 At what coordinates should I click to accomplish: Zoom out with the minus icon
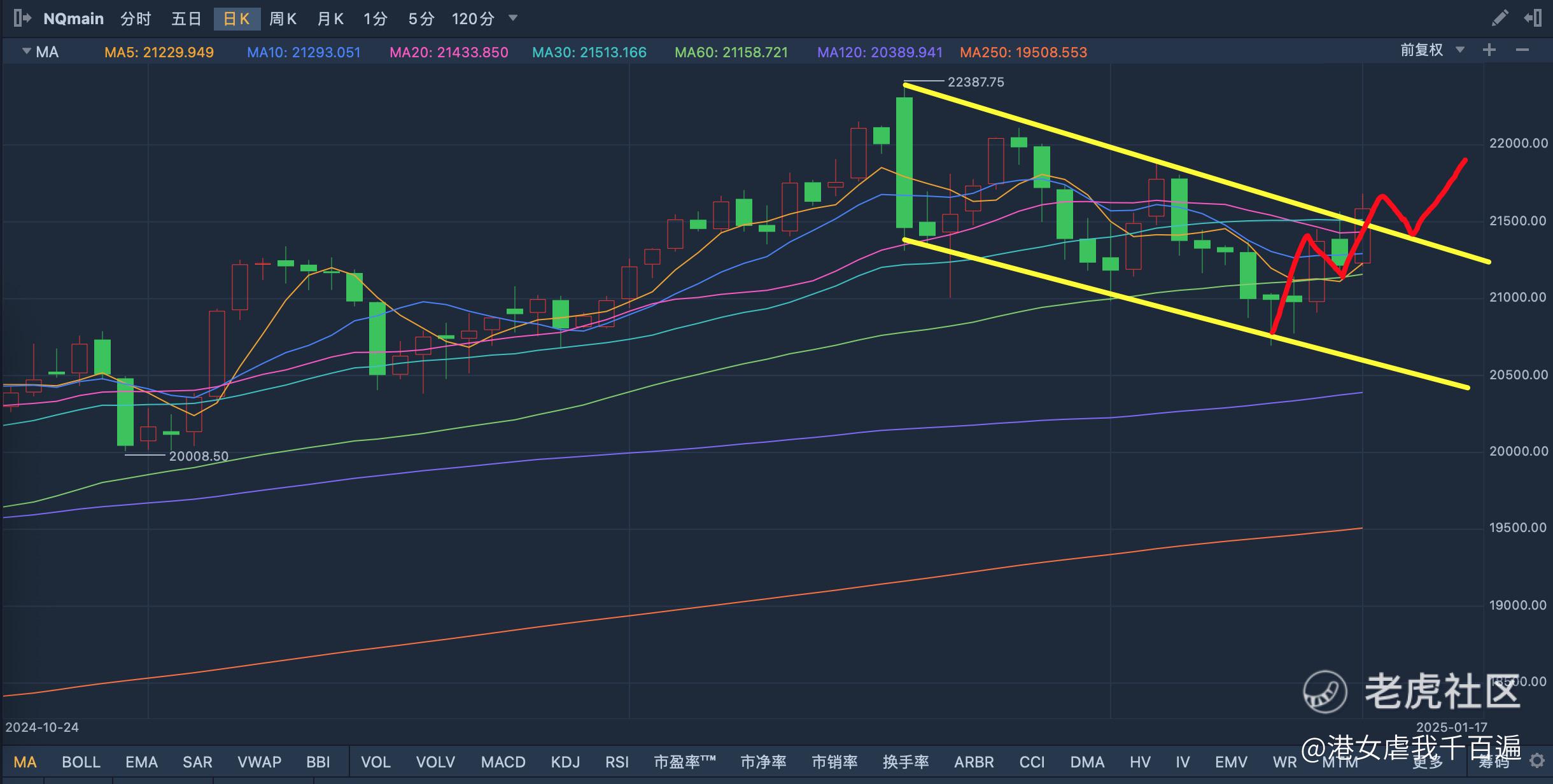(1522, 50)
